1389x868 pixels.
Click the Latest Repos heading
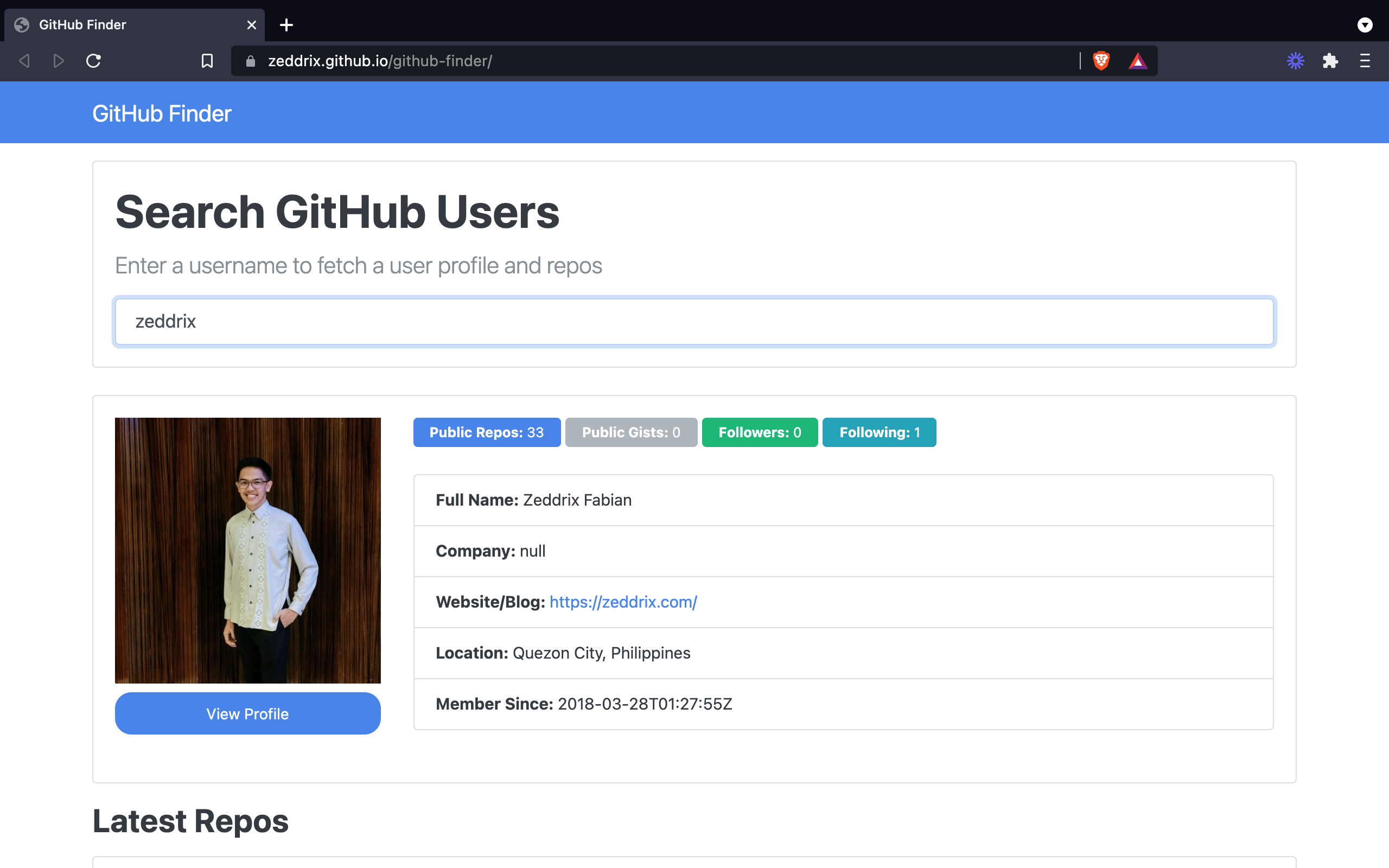pyautogui.click(x=190, y=821)
